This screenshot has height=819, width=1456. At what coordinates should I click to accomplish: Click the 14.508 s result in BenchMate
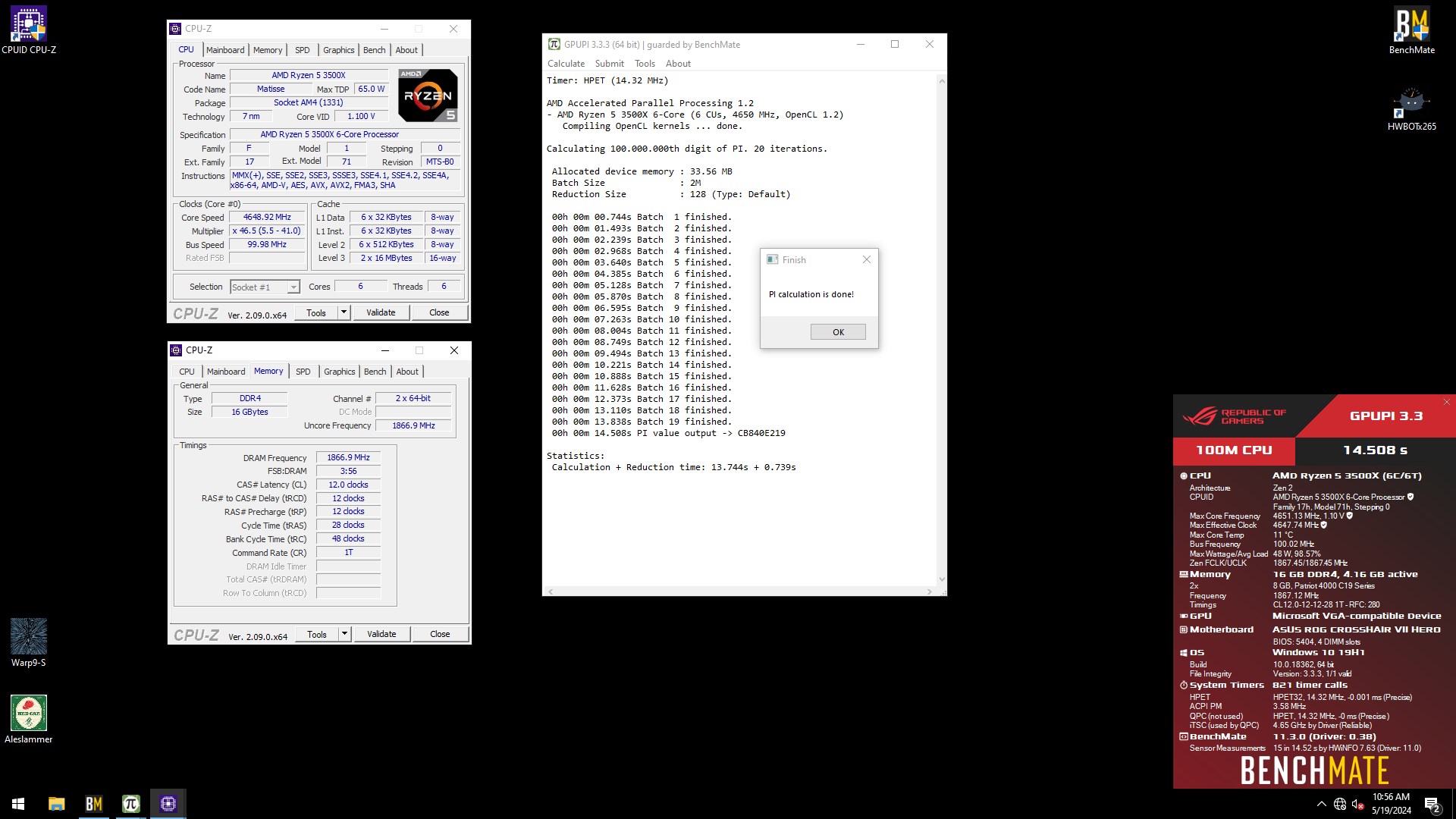coord(1375,450)
